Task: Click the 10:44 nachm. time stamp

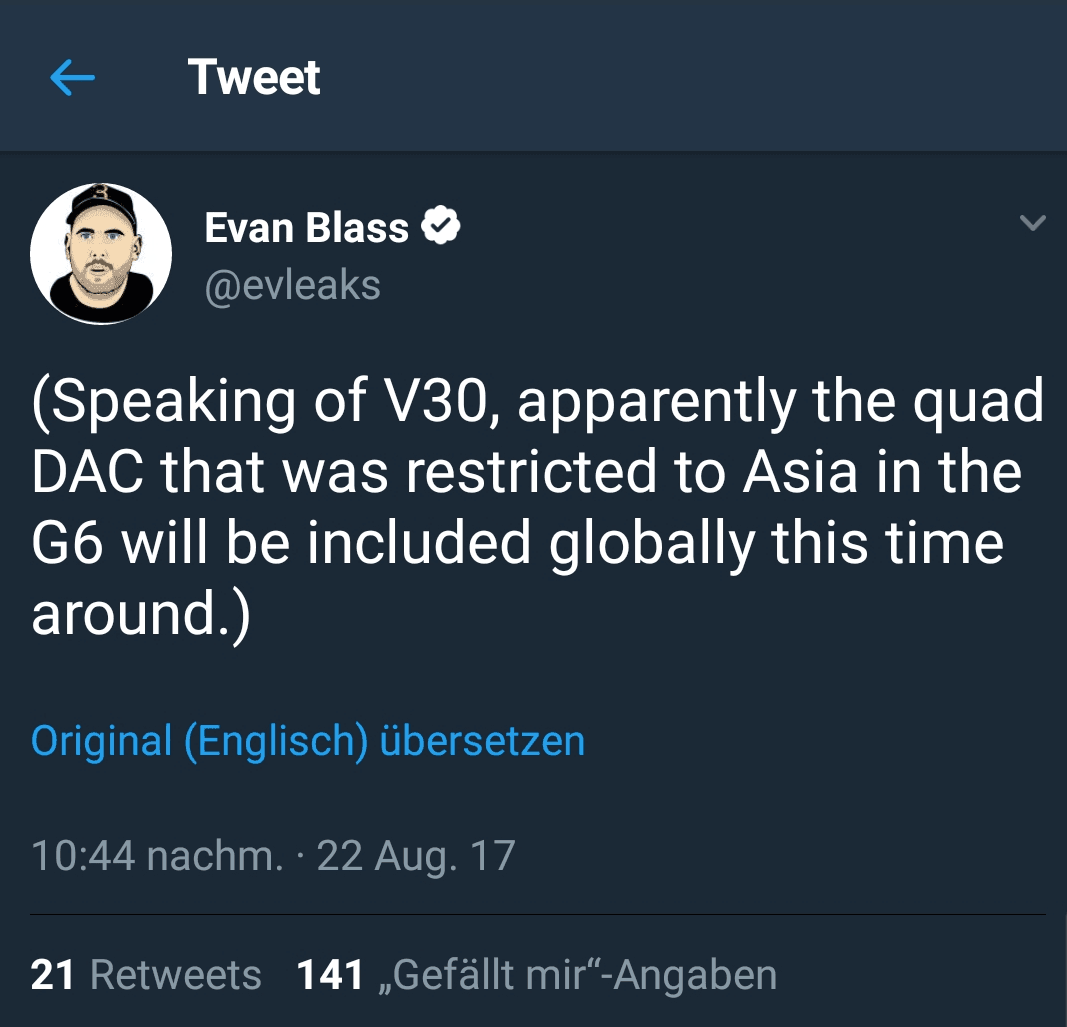Action: (x=157, y=855)
